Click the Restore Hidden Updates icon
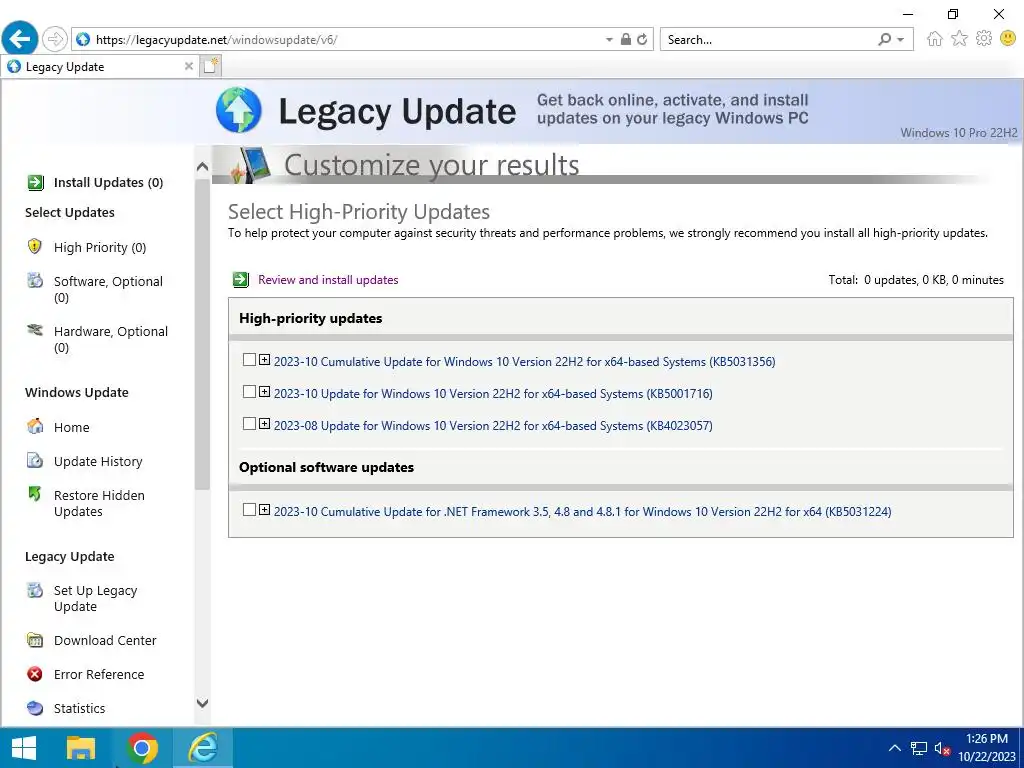Image resolution: width=1024 pixels, height=768 pixels. click(35, 494)
